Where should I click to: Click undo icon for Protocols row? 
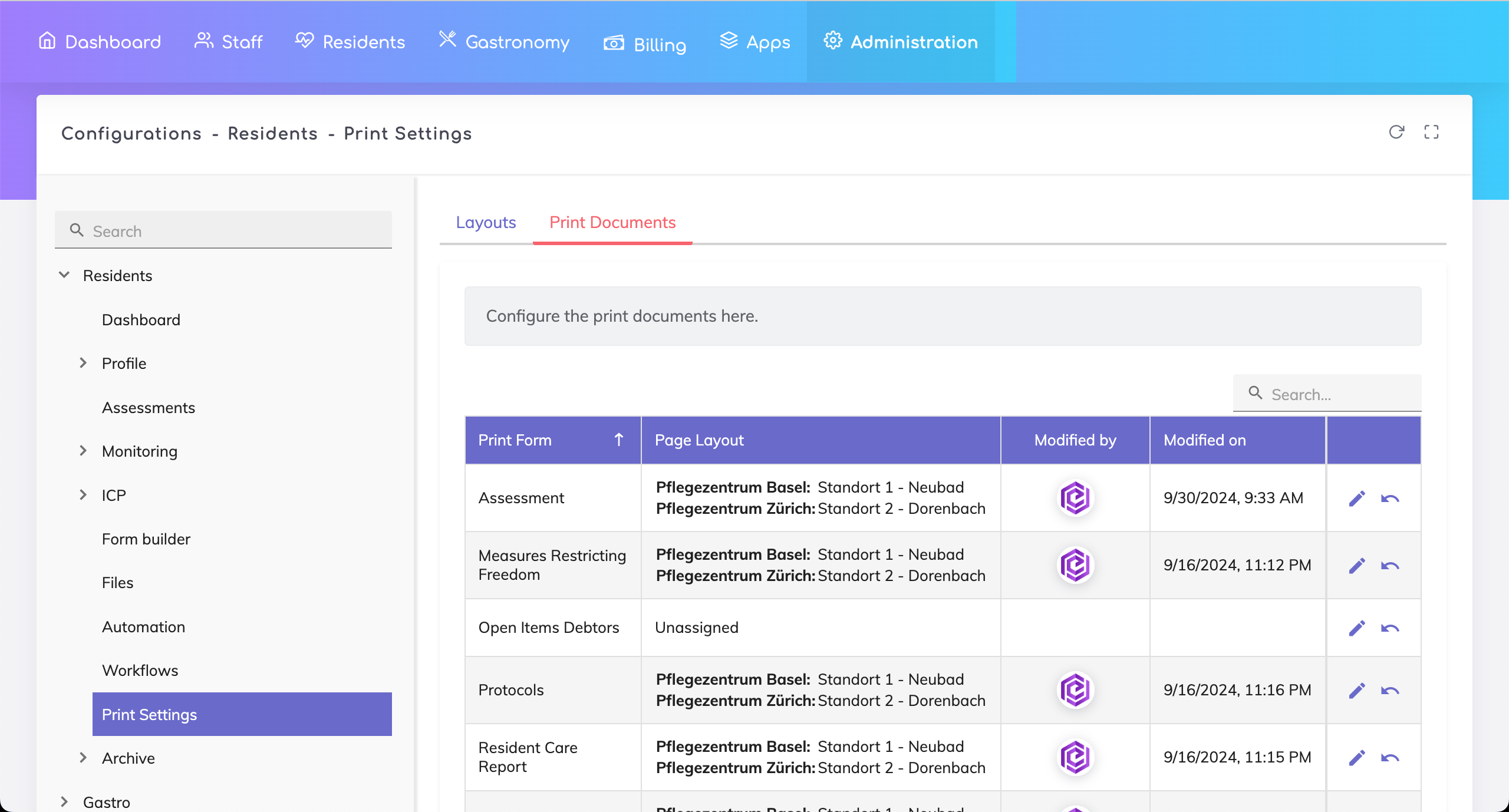1390,691
